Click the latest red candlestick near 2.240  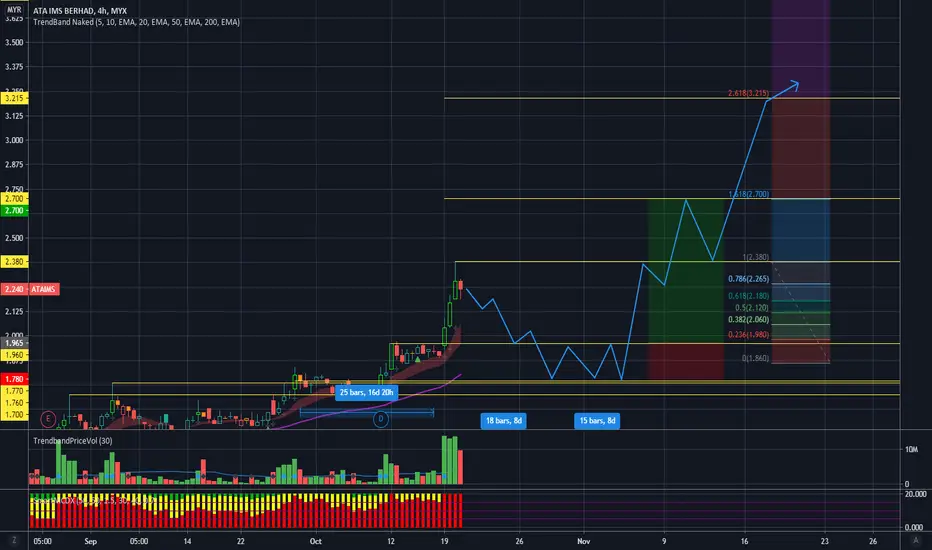point(461,287)
